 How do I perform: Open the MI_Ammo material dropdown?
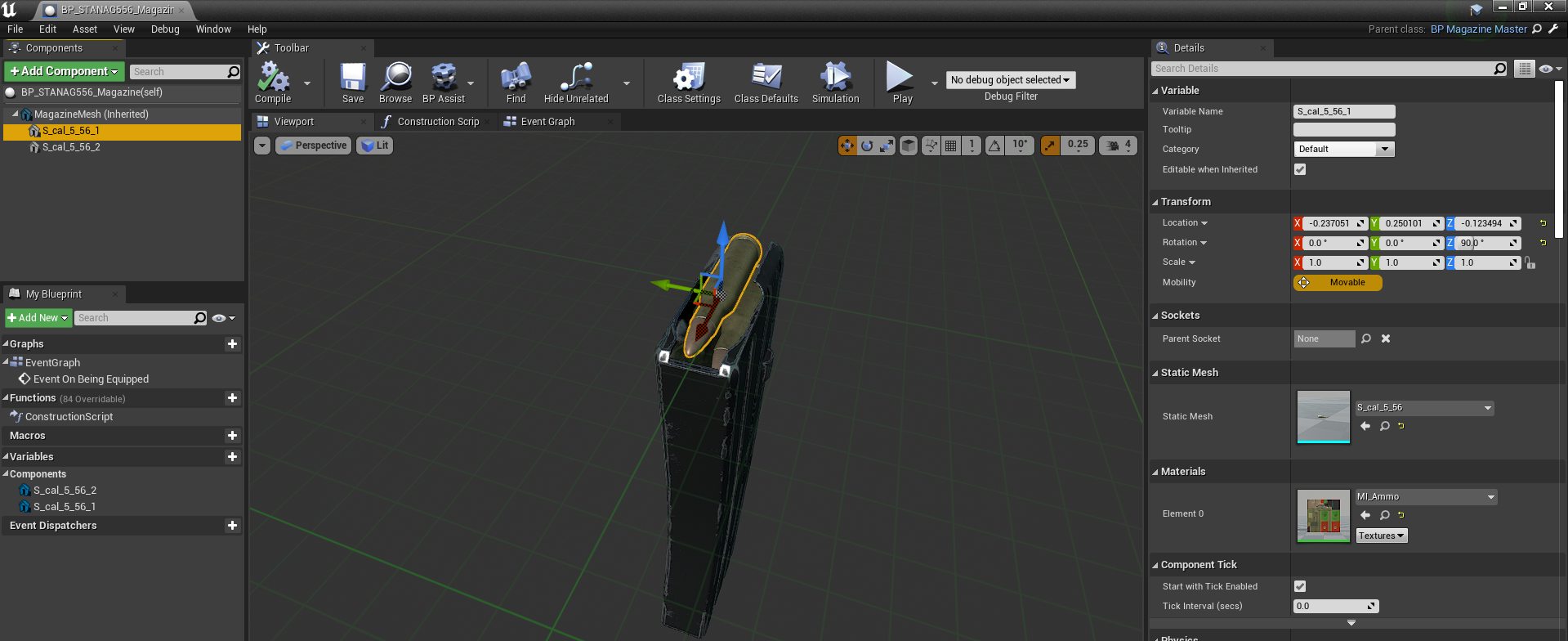tap(1426, 496)
